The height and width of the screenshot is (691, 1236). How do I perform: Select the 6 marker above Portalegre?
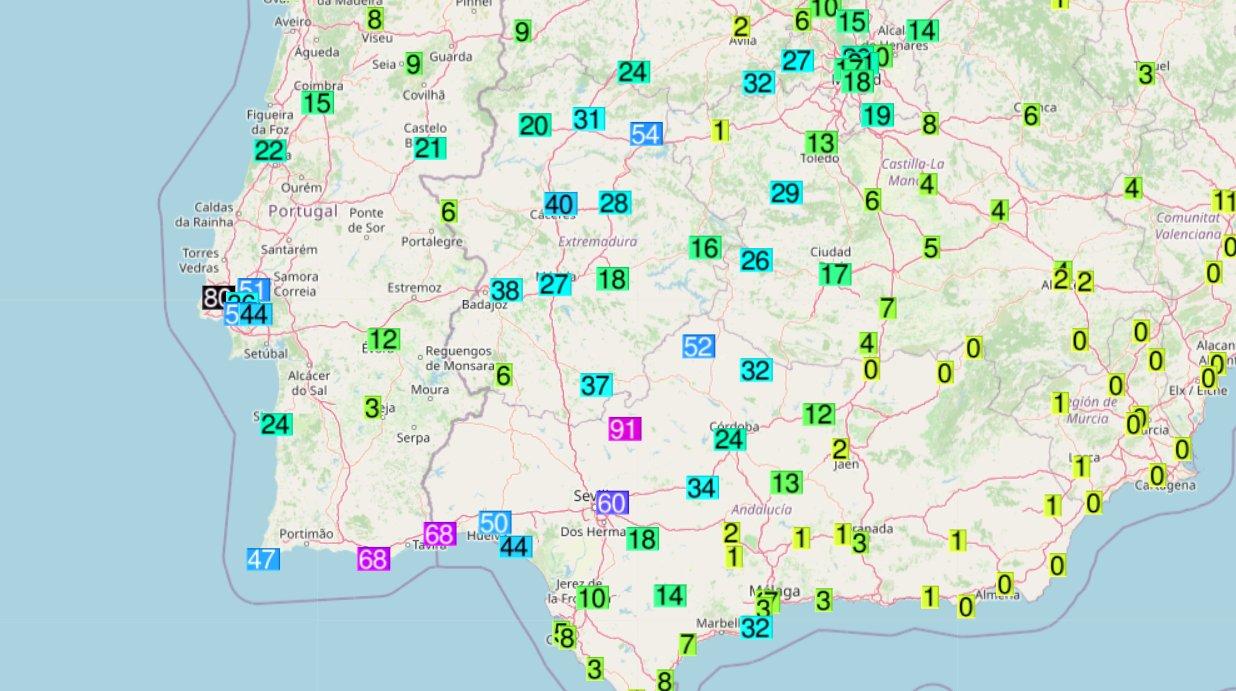coord(448,212)
